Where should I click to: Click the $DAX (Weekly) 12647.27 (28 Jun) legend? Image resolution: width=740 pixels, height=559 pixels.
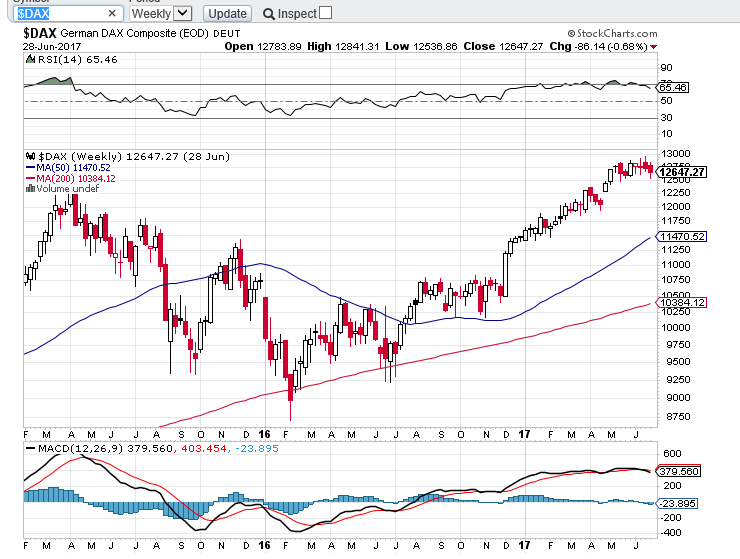pyautogui.click(x=134, y=156)
